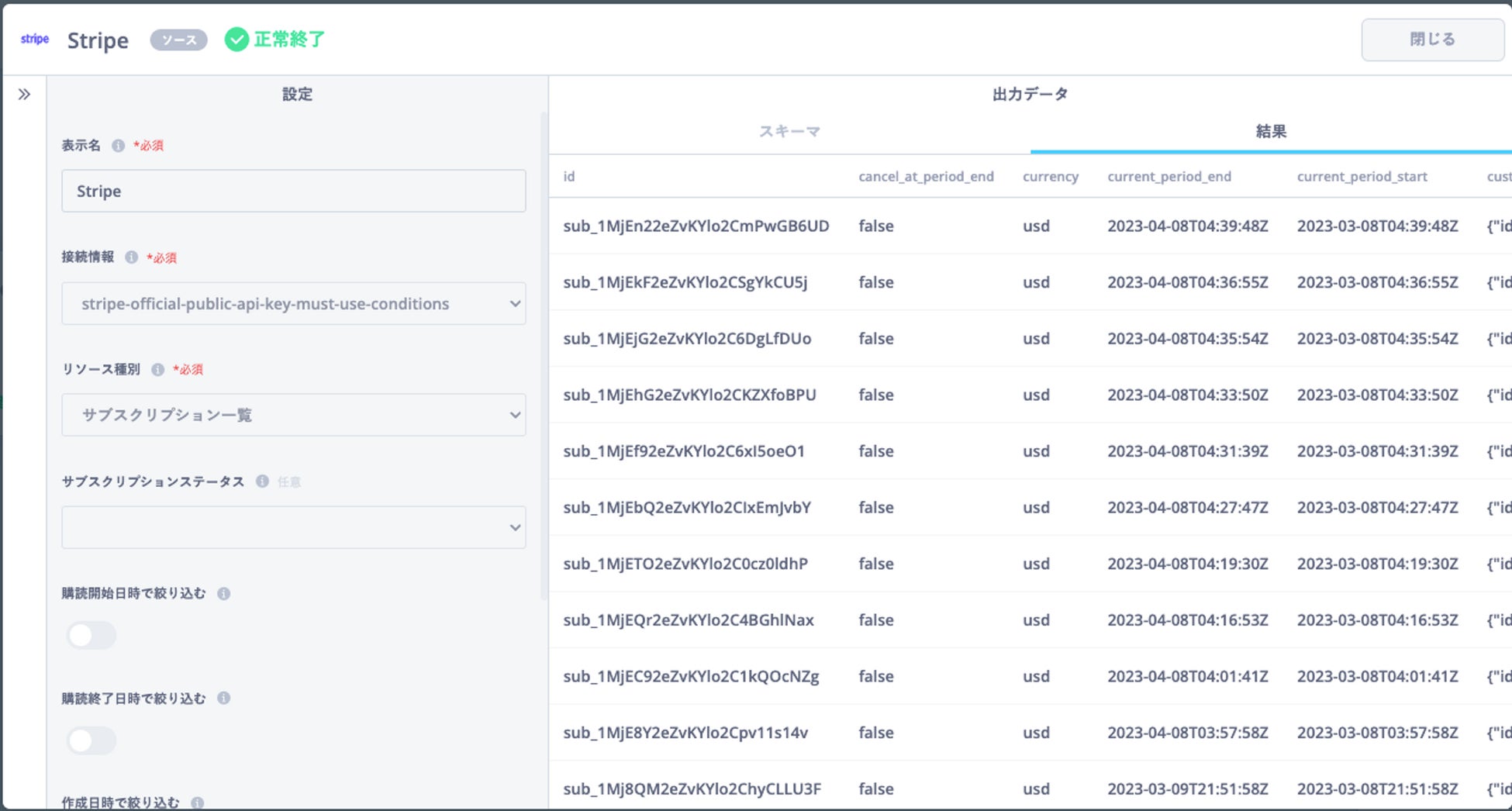Open info icon next to 購読終了日時で絞り込む
Viewport: 1512px width, 811px height.
coord(224,699)
